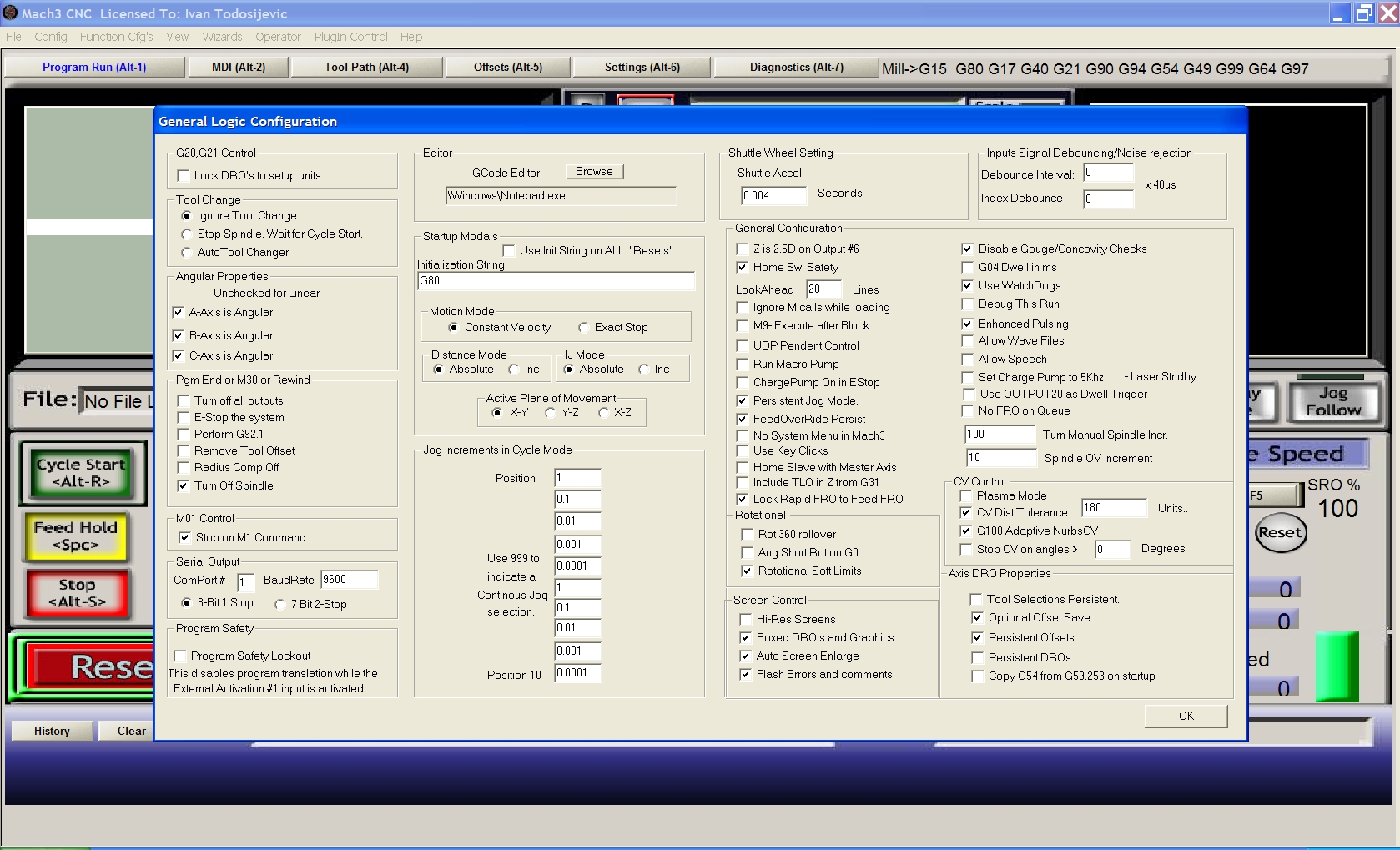This screenshot has width=1400, height=850.
Task: Switch to the Offsets (Alt-5) tab
Action: pos(508,67)
